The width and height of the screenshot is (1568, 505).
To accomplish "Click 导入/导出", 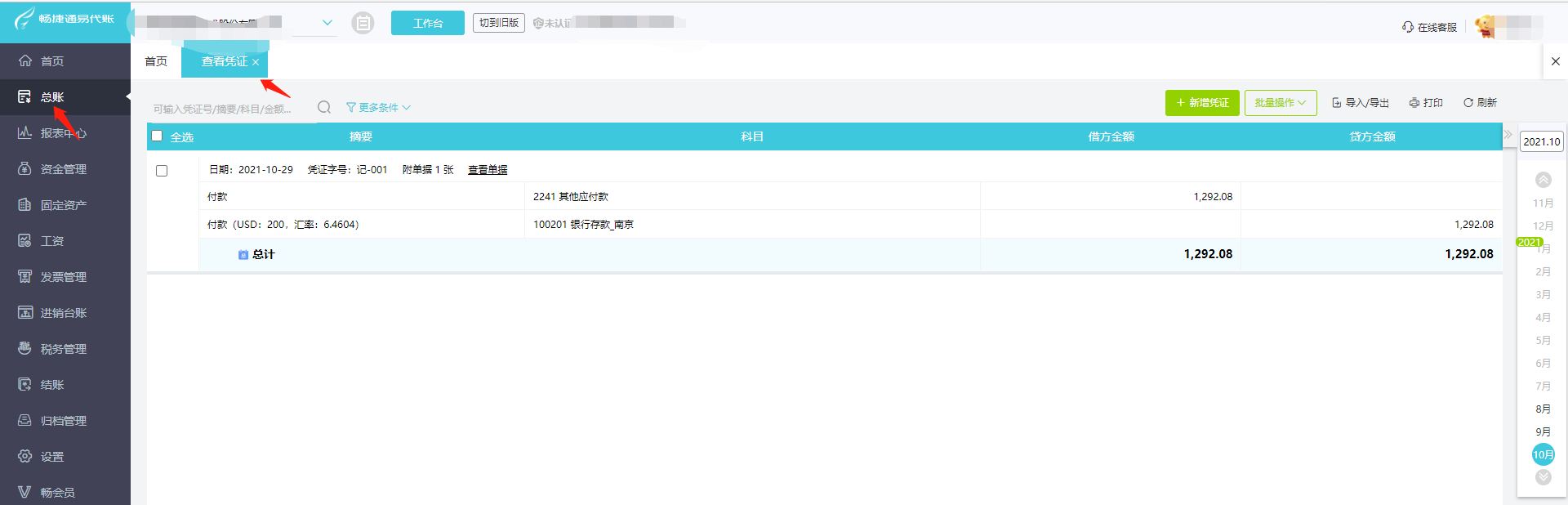I will 1361,103.
